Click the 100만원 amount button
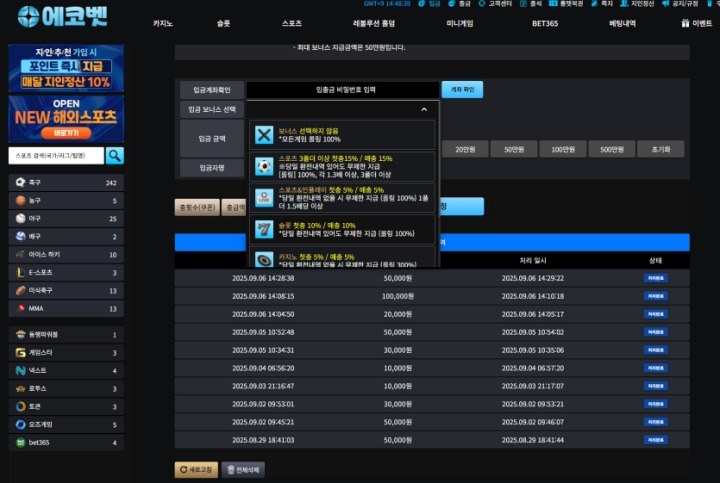 [563, 149]
